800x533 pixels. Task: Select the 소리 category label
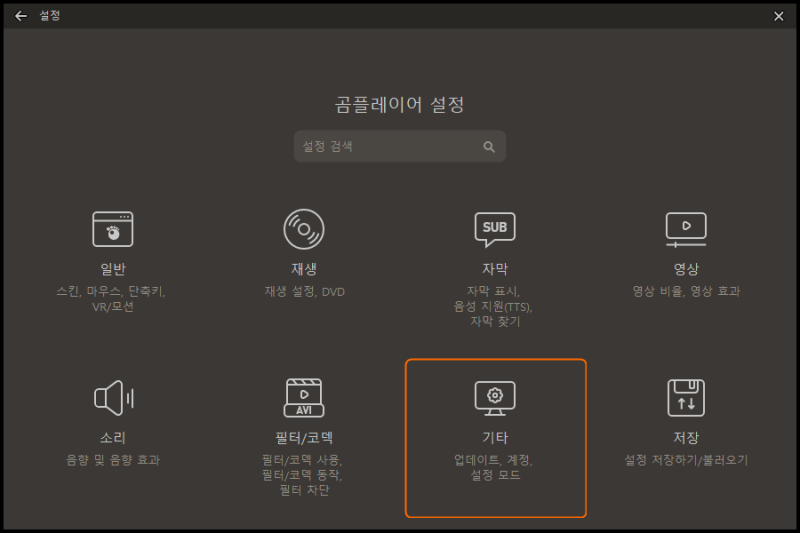click(113, 438)
